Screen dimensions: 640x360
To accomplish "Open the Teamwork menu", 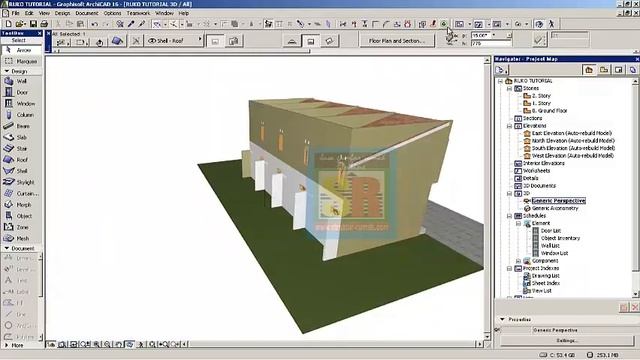I will pos(138,13).
